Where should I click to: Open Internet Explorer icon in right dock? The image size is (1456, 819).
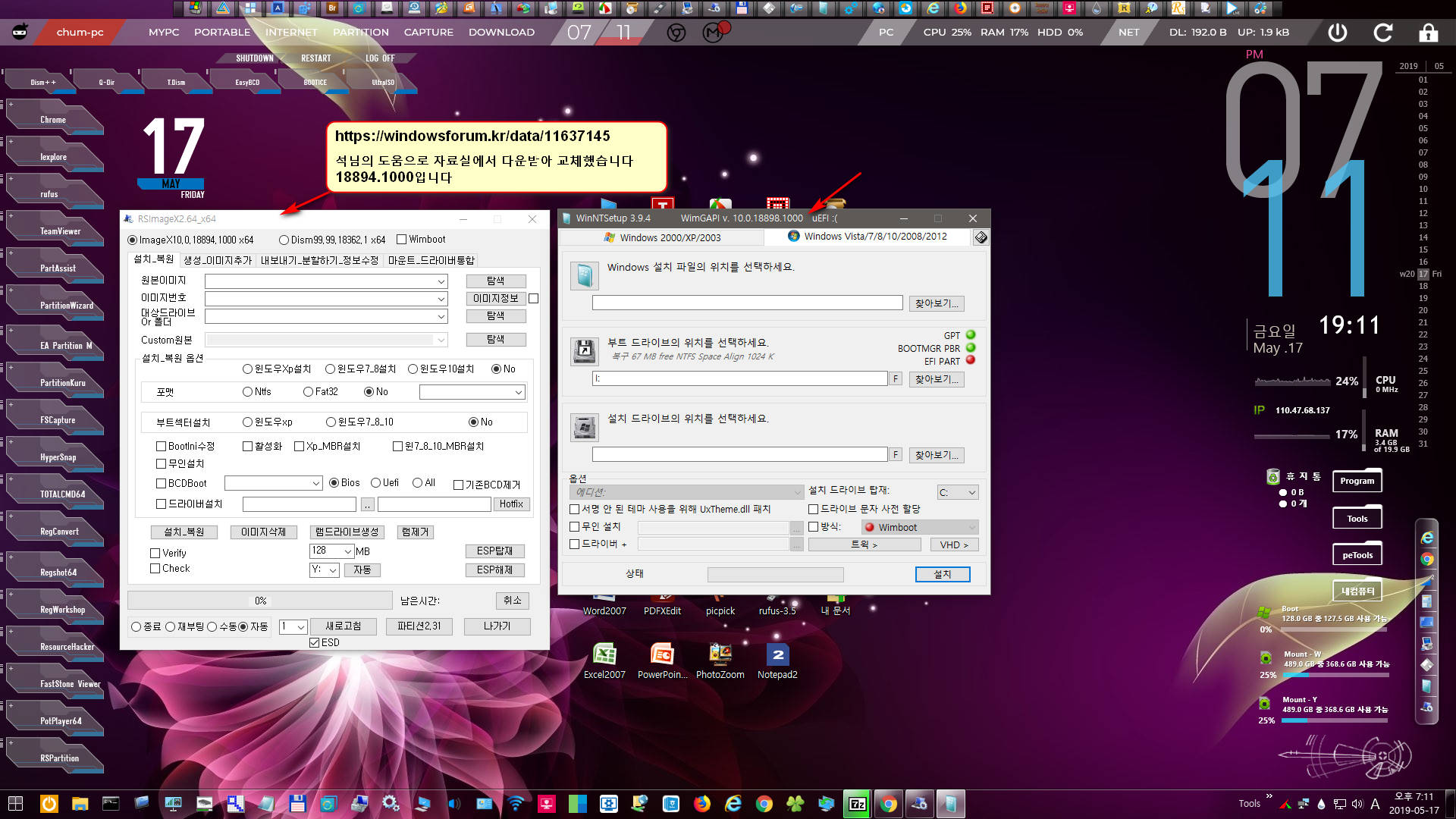[1427, 538]
